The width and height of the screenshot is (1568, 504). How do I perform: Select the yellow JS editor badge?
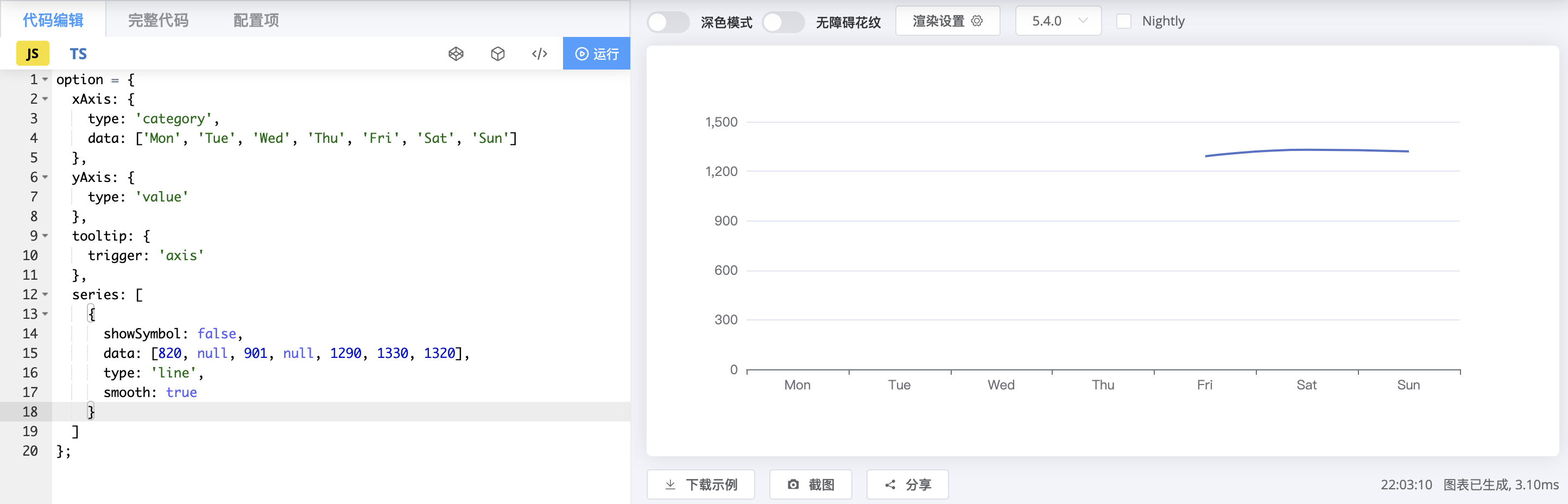33,54
